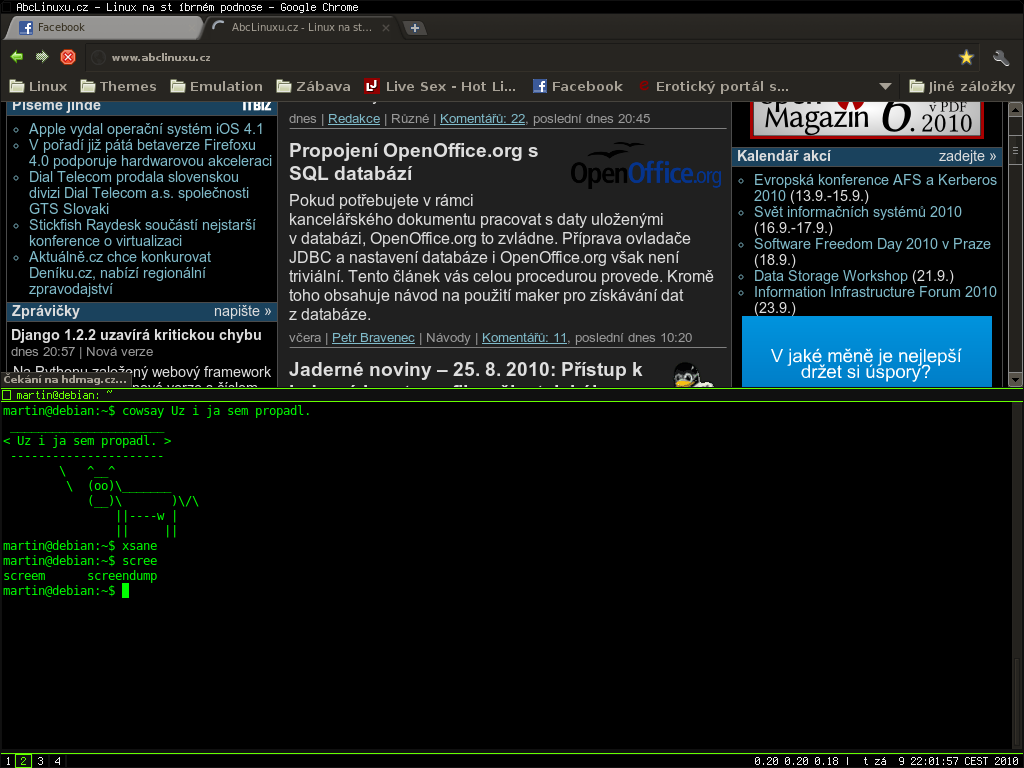1024x768 pixels.
Task: Open Komentářů: 11 link
Action: pyautogui.click(x=524, y=338)
